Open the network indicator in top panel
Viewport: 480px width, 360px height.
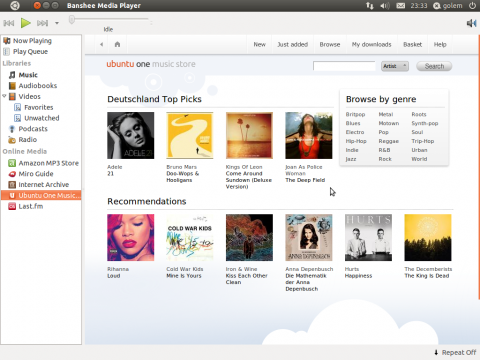370,5
